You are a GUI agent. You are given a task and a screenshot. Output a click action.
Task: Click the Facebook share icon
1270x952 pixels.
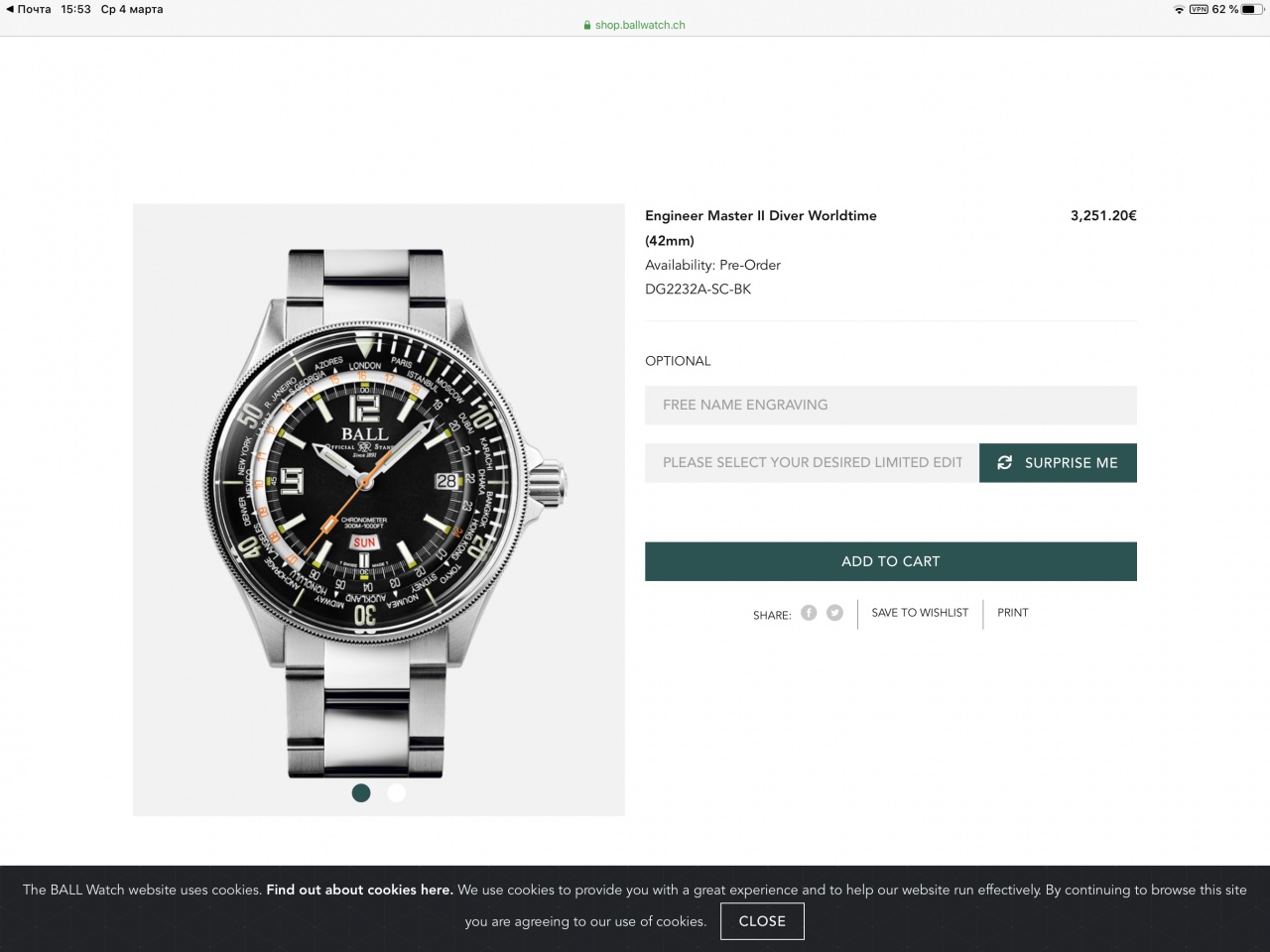[809, 613]
